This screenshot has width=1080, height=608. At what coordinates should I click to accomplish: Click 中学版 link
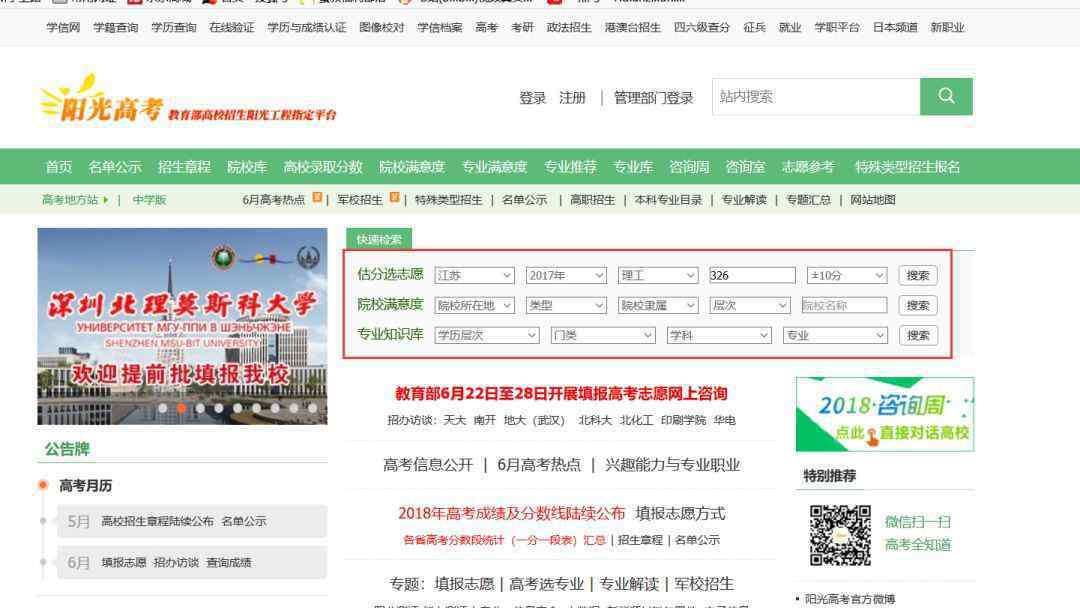coord(149,200)
